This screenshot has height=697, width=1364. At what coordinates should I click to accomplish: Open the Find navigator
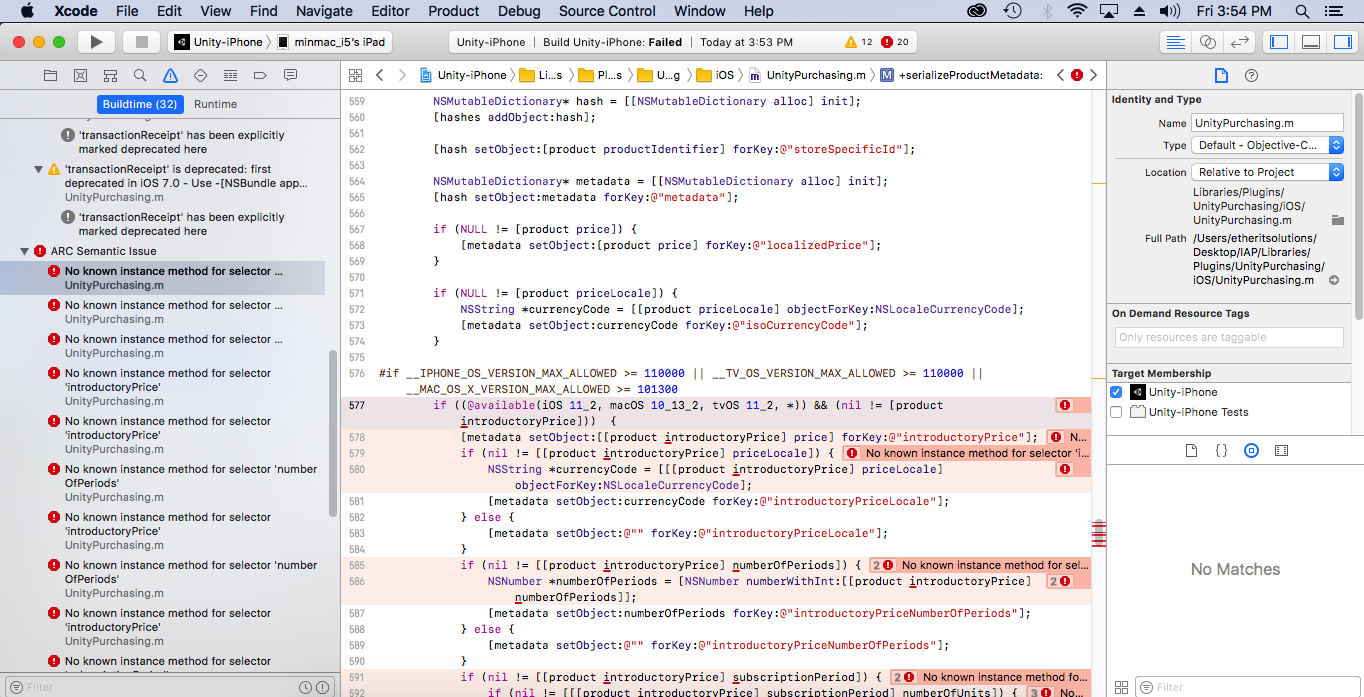pyautogui.click(x=139, y=75)
